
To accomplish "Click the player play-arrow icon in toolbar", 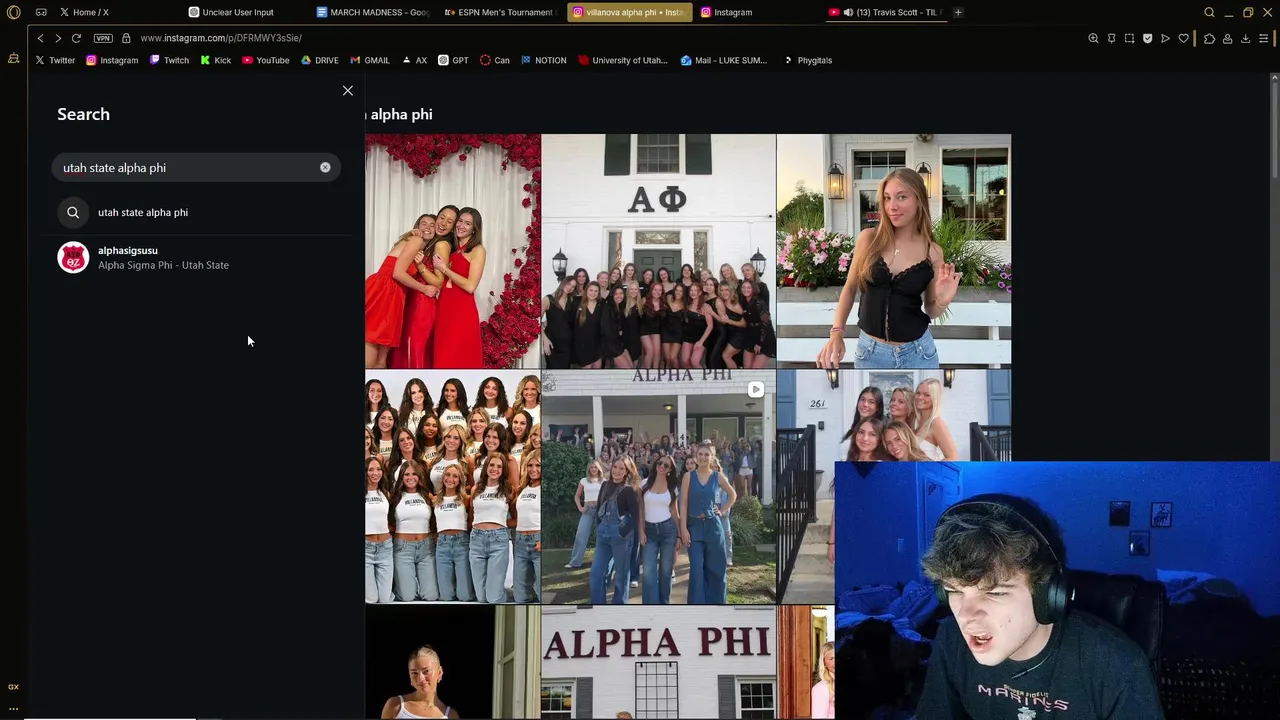I will 1165,38.
